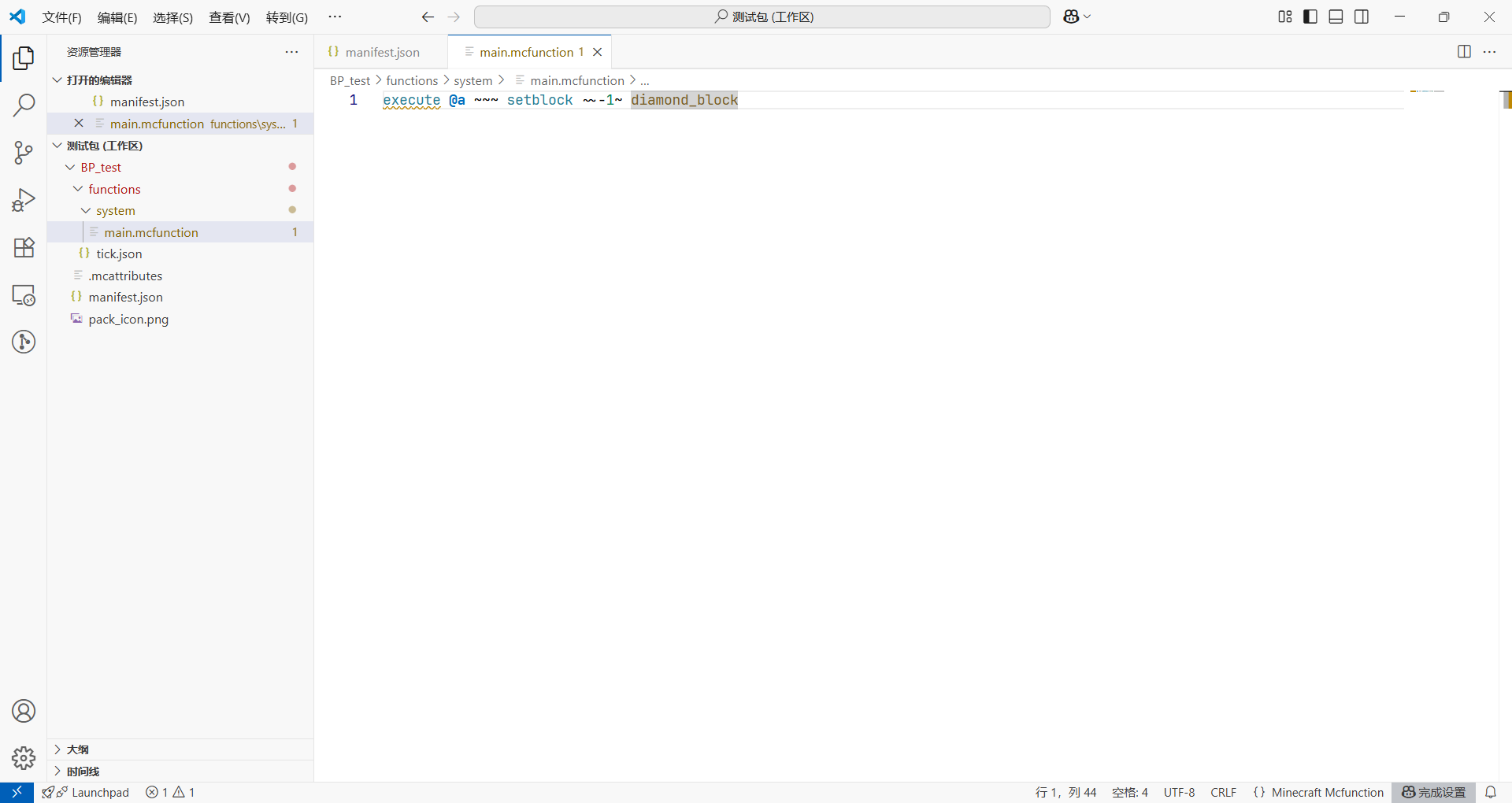Click the 测试包 command center search box
The width and height of the screenshot is (1512, 803).
point(762,17)
